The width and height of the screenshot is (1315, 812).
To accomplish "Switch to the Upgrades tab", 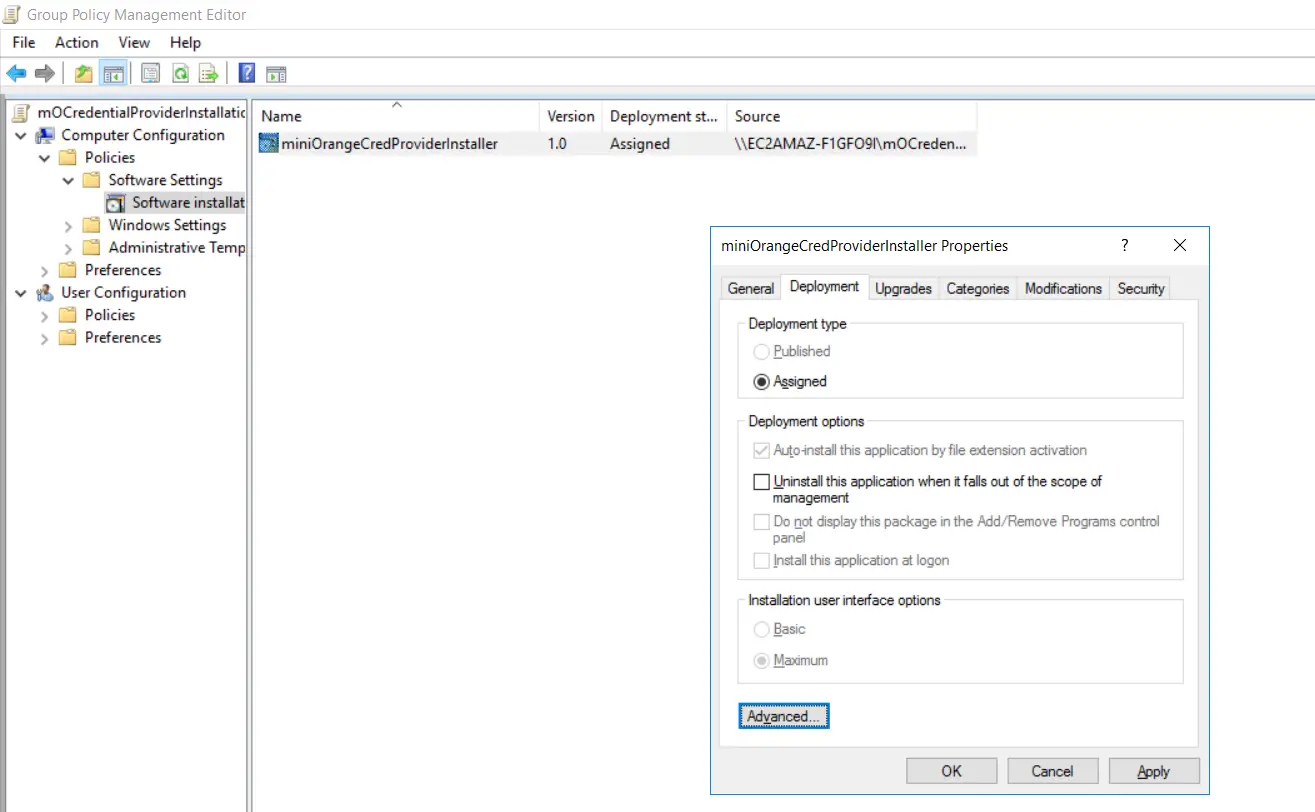I will click(x=903, y=288).
